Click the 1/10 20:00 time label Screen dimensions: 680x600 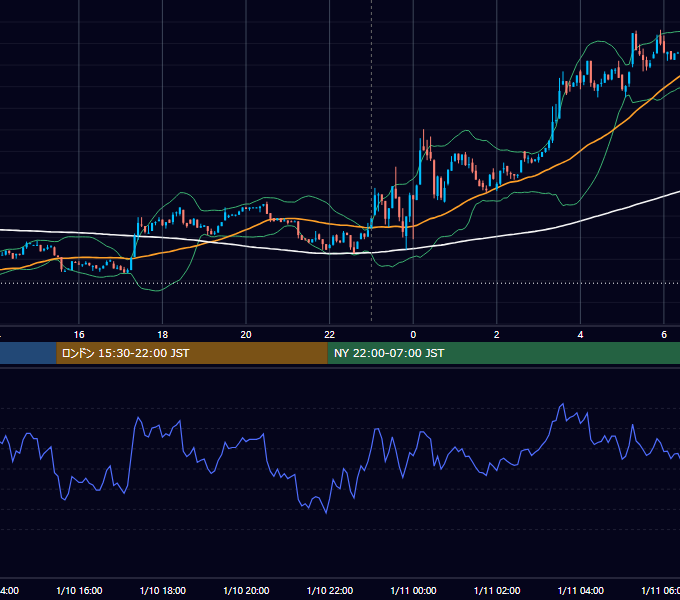246,590
